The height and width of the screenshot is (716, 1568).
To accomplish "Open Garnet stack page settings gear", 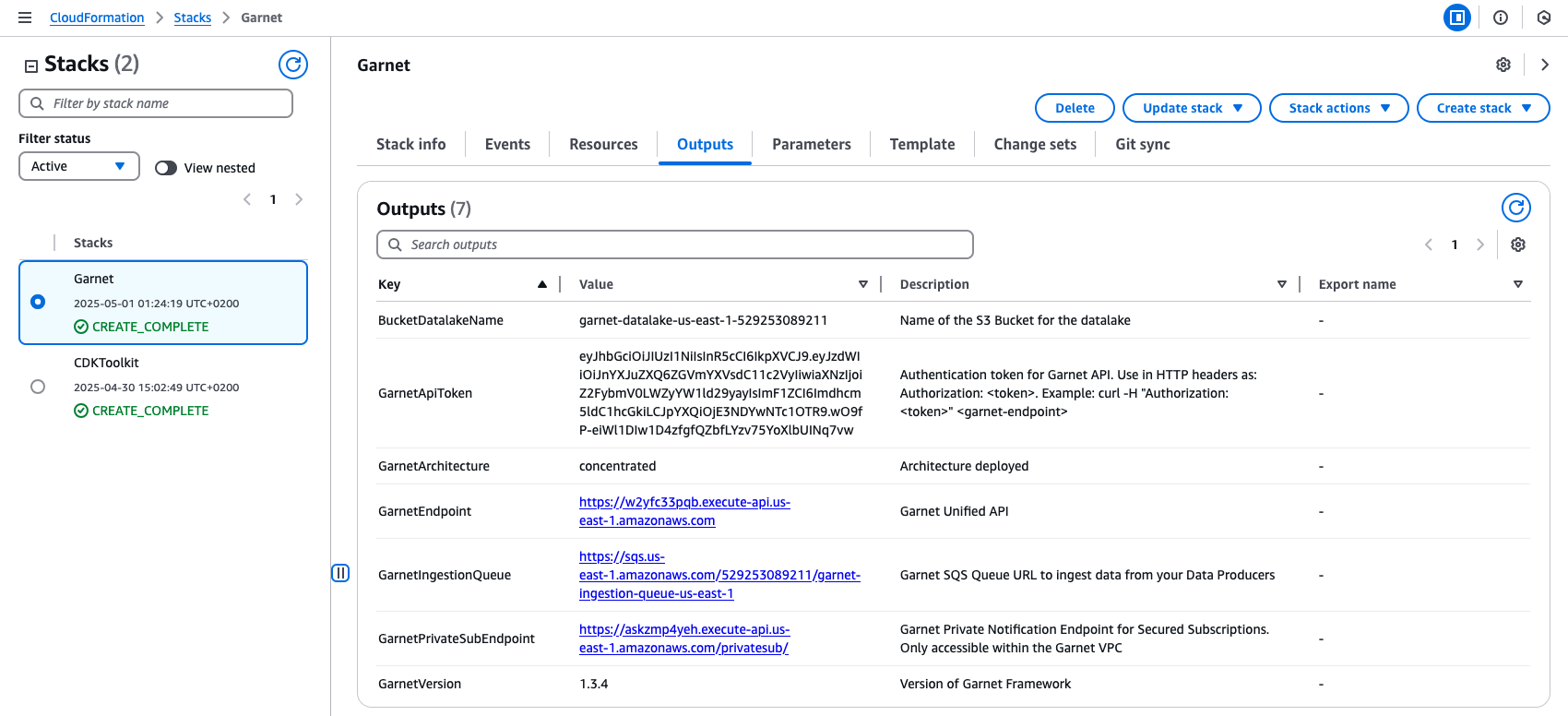I will [x=1503, y=65].
